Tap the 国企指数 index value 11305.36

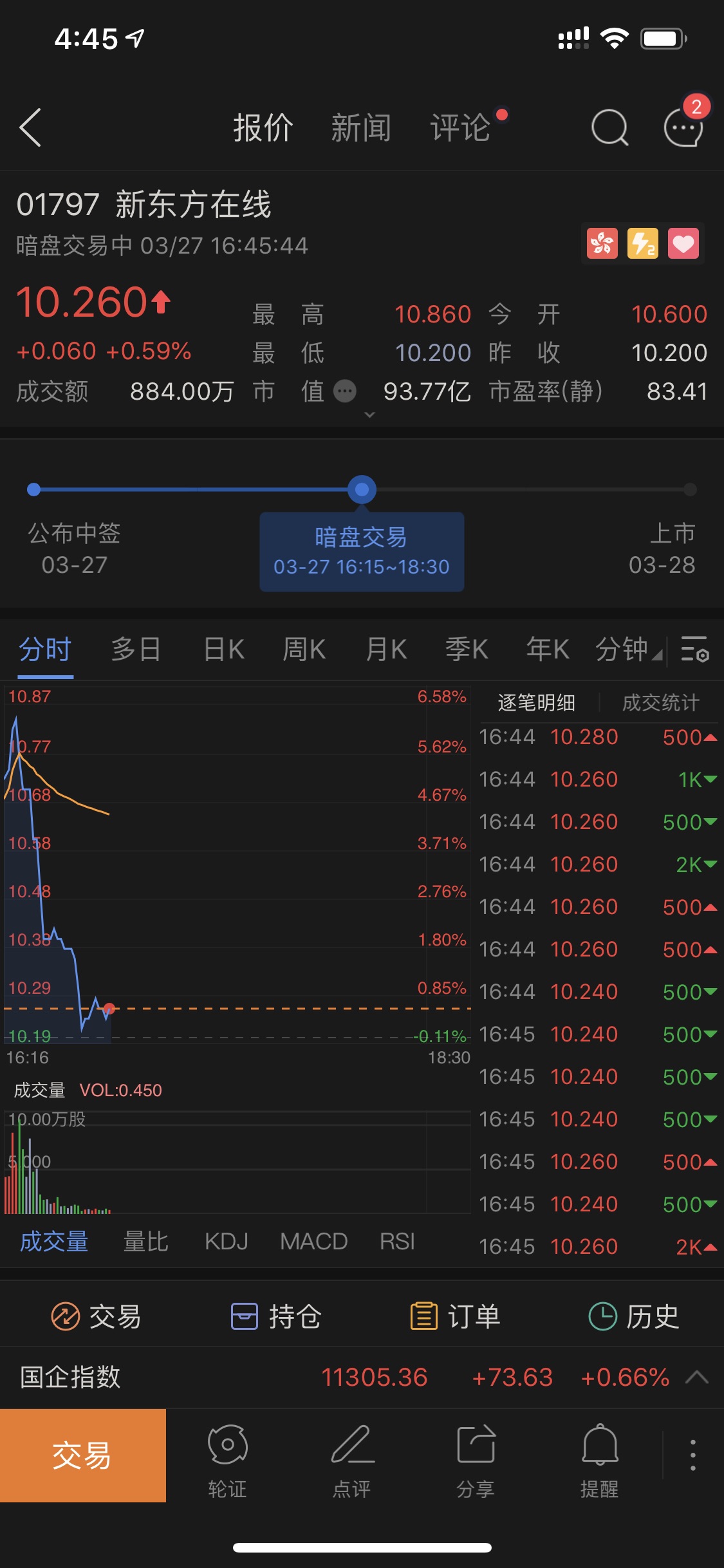point(375,1377)
